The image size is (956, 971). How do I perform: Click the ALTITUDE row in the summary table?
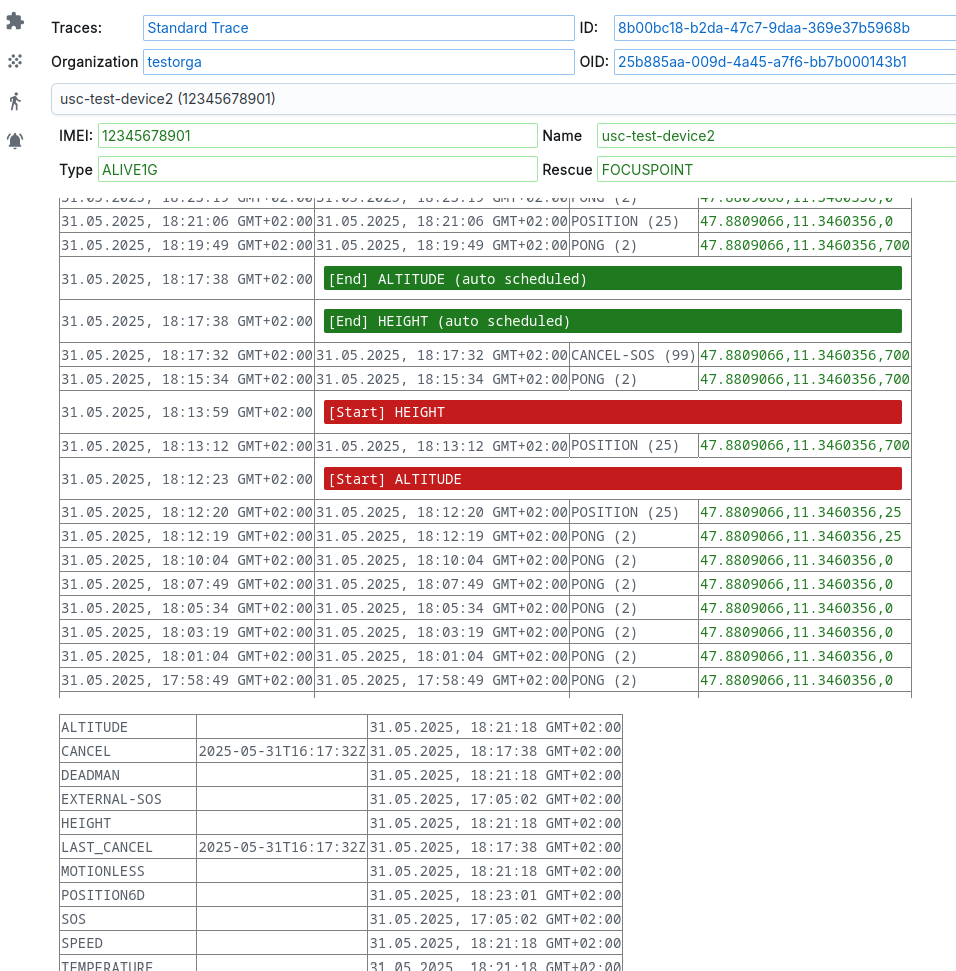(127, 727)
